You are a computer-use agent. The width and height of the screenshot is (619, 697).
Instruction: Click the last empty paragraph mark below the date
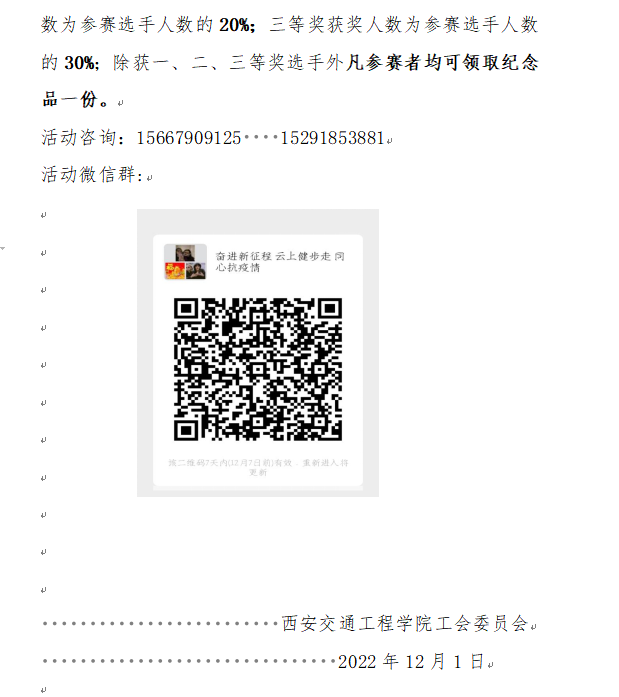point(44,690)
